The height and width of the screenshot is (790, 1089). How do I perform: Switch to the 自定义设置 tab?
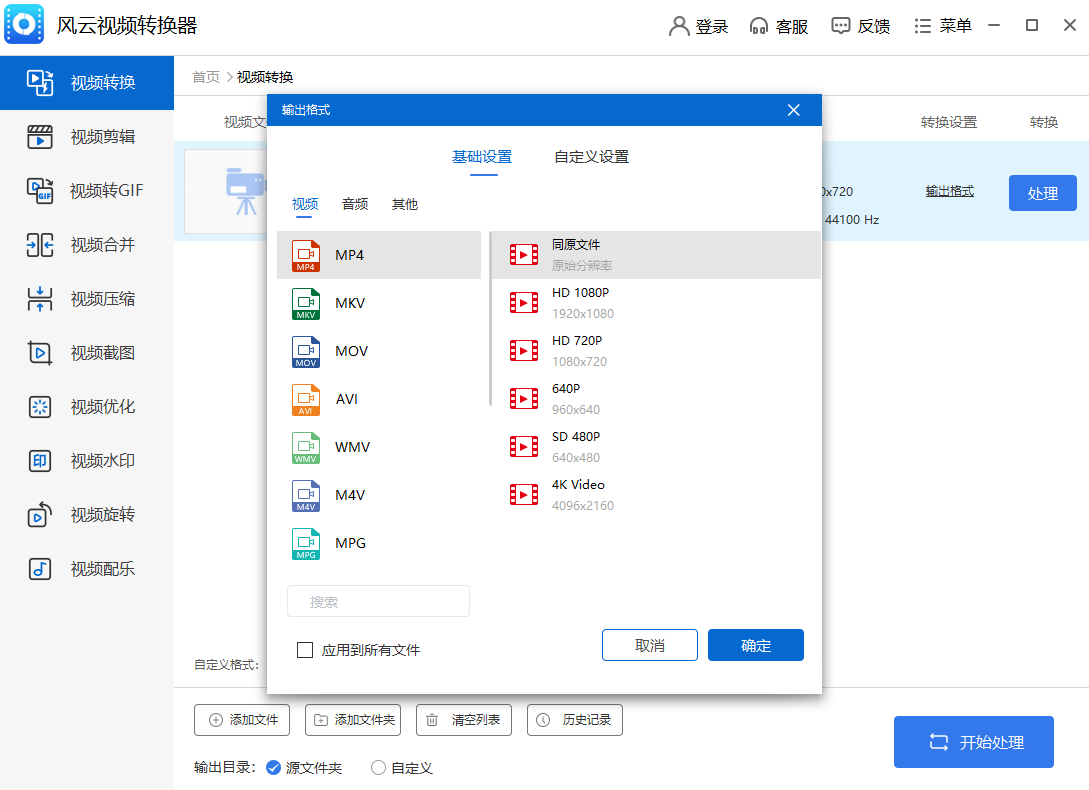pyautogui.click(x=591, y=157)
